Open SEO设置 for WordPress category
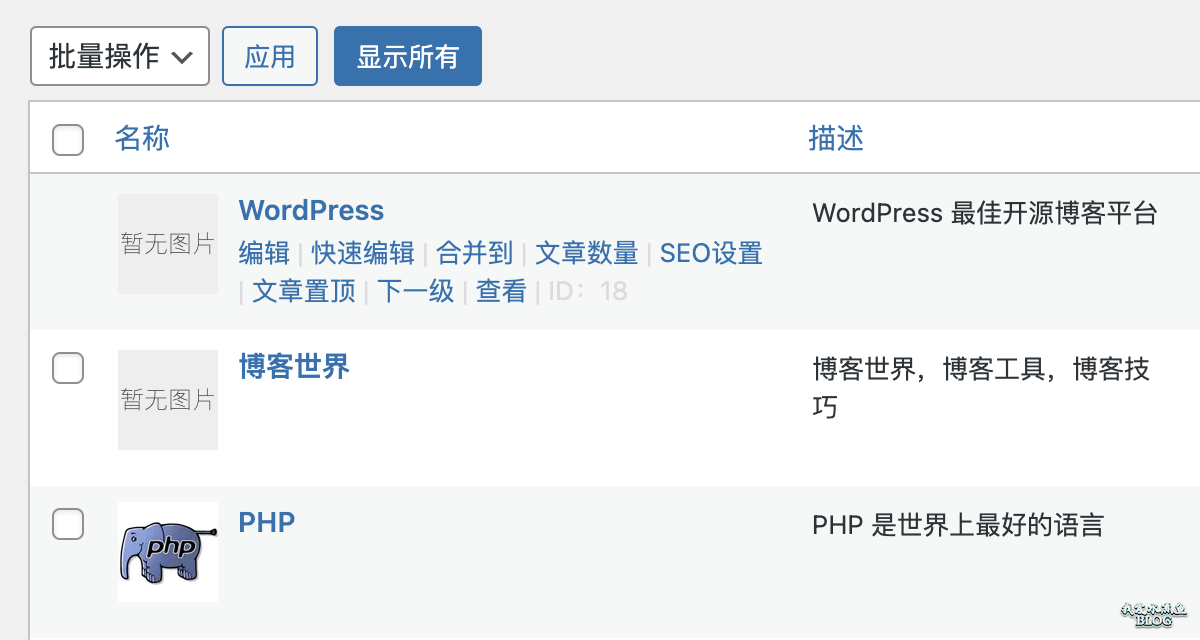 [x=710, y=253]
